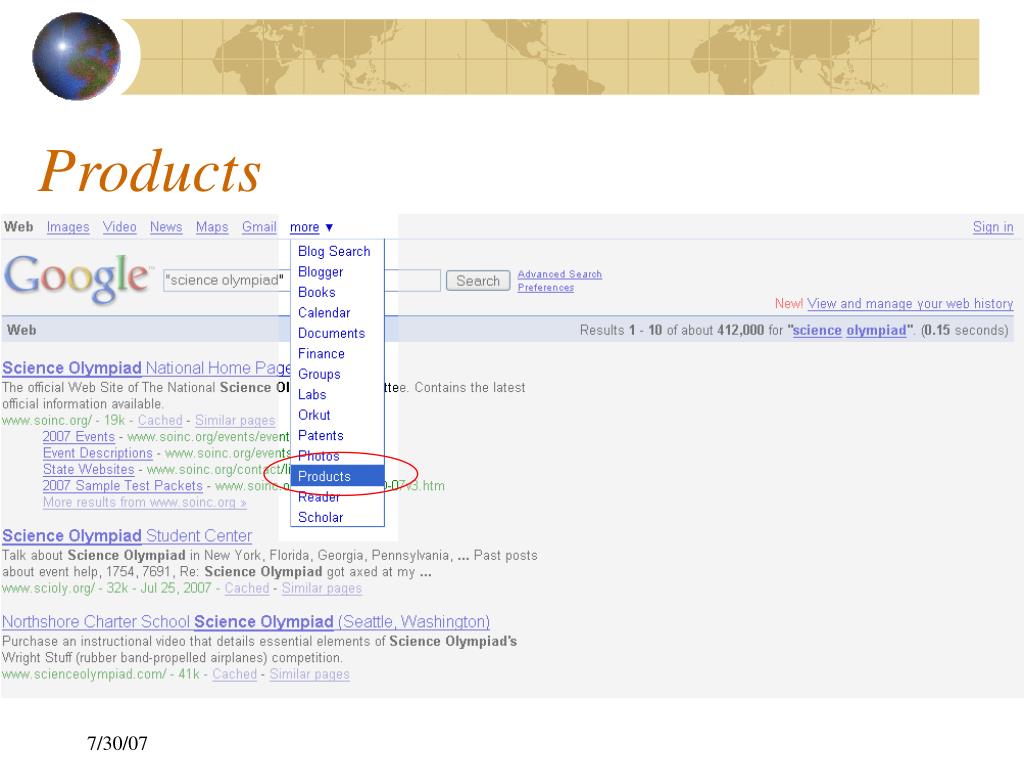The image size is (1024, 768).
Task: Click the Sign in link
Action: coord(993,227)
